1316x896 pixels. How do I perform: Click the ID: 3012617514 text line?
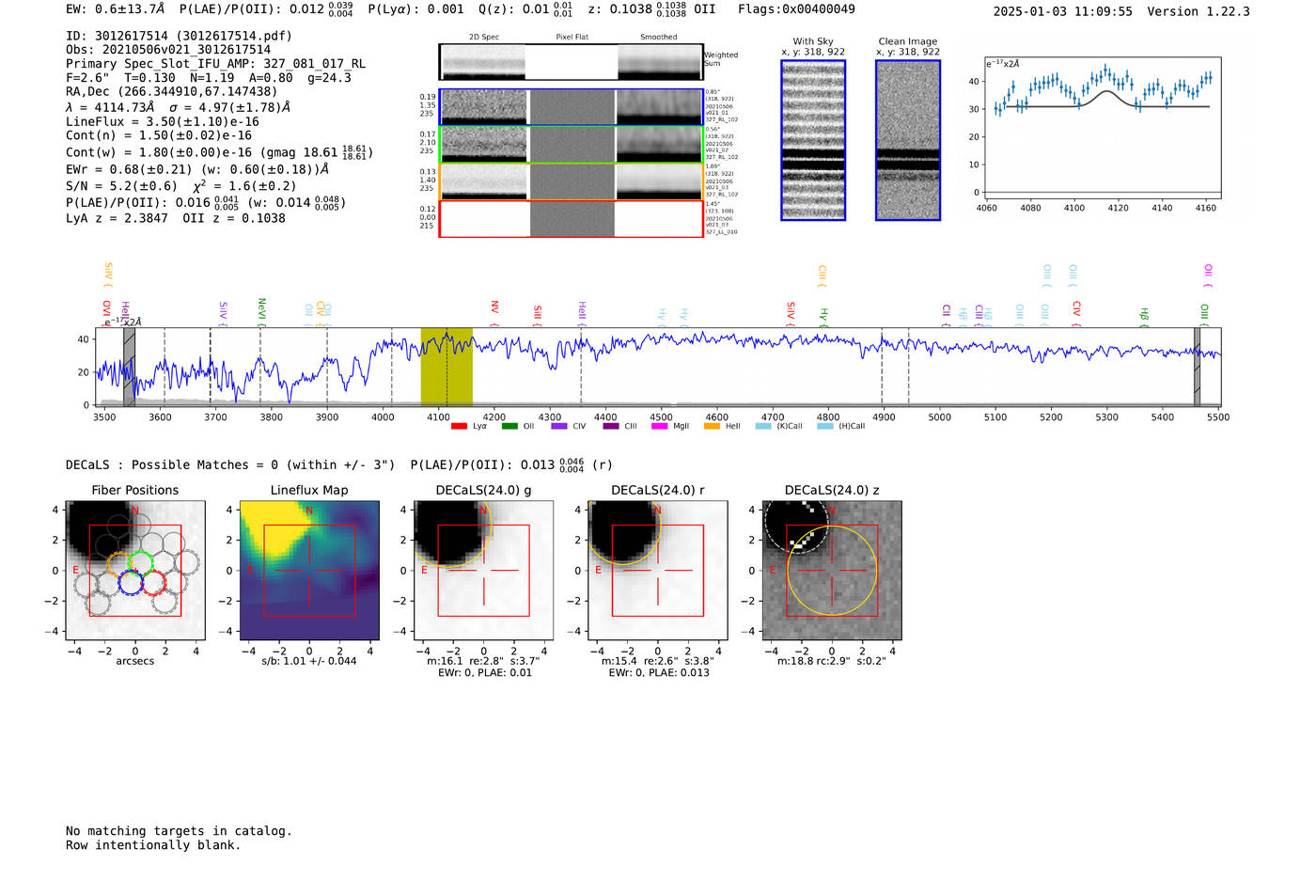(x=179, y=36)
